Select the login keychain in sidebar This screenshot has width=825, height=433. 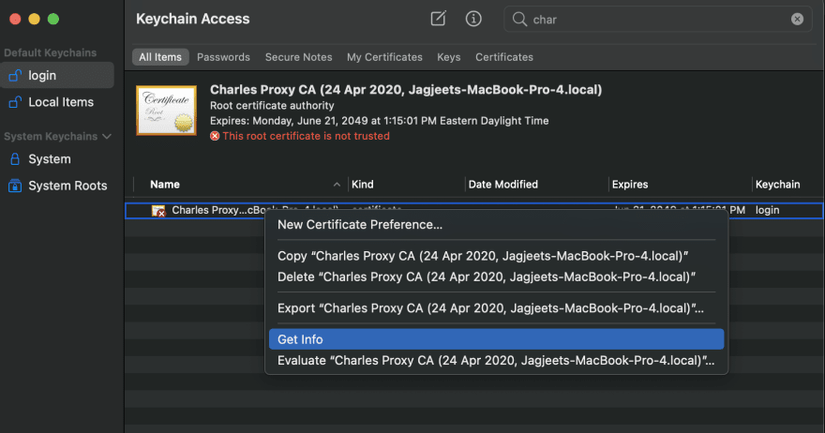tap(42, 75)
